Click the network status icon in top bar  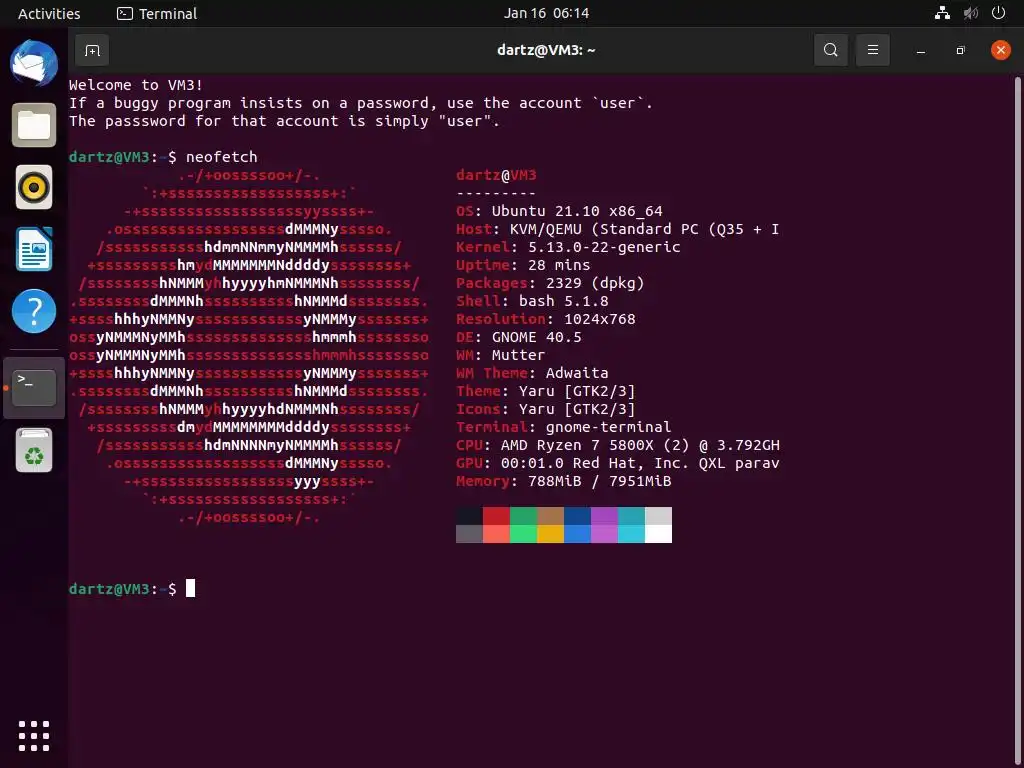pyautogui.click(x=942, y=13)
